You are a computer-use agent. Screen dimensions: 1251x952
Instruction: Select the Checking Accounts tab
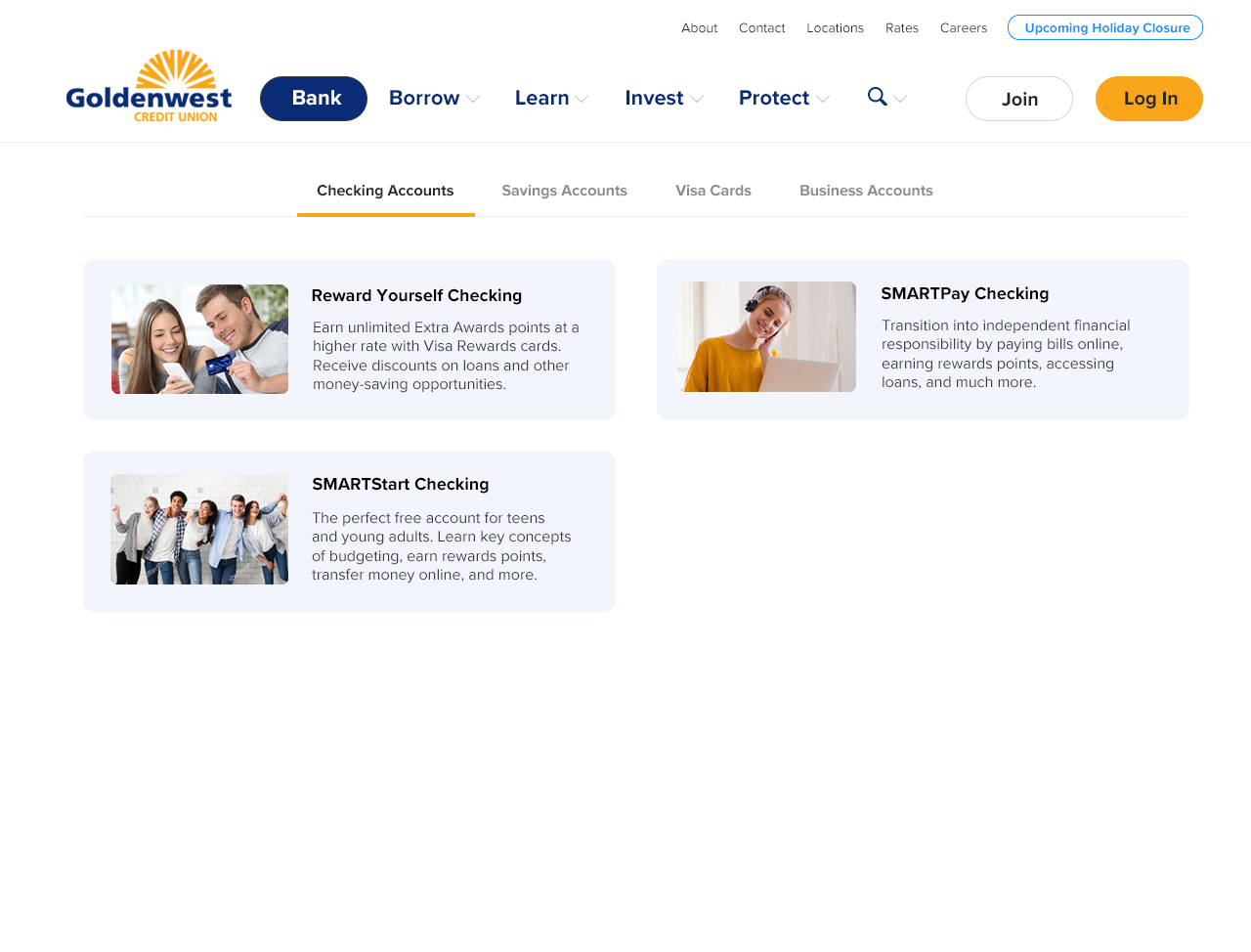point(385,191)
